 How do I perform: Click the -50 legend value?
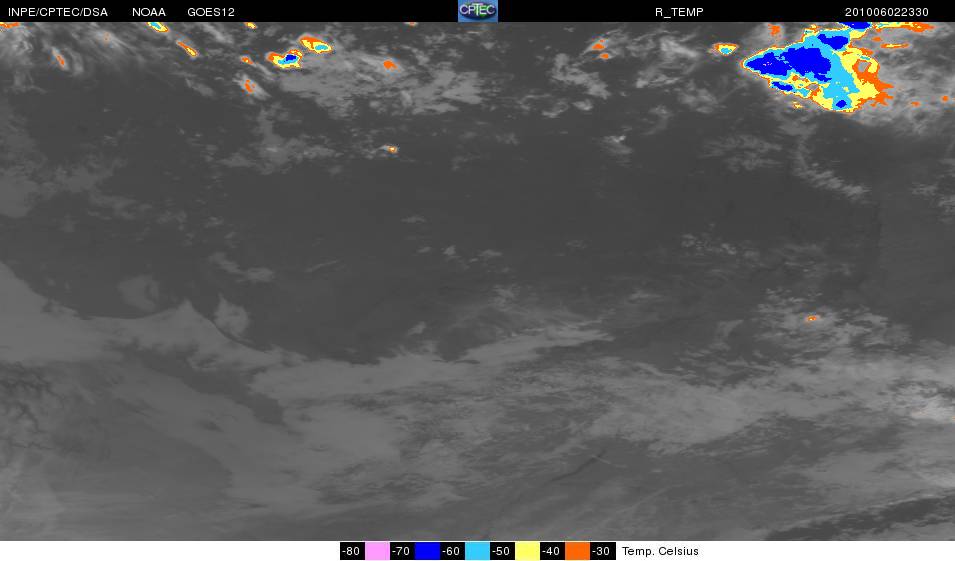tap(502, 551)
